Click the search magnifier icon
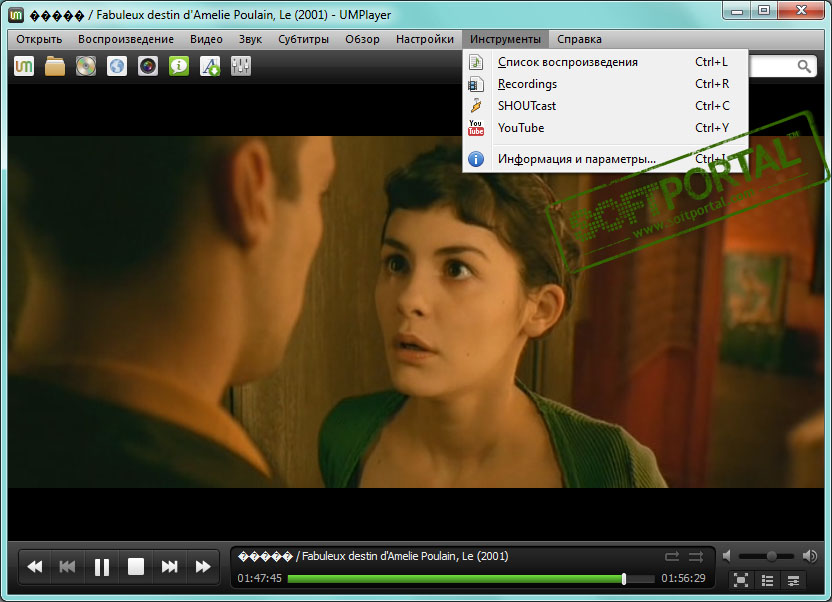This screenshot has width=832, height=602. tap(804, 66)
